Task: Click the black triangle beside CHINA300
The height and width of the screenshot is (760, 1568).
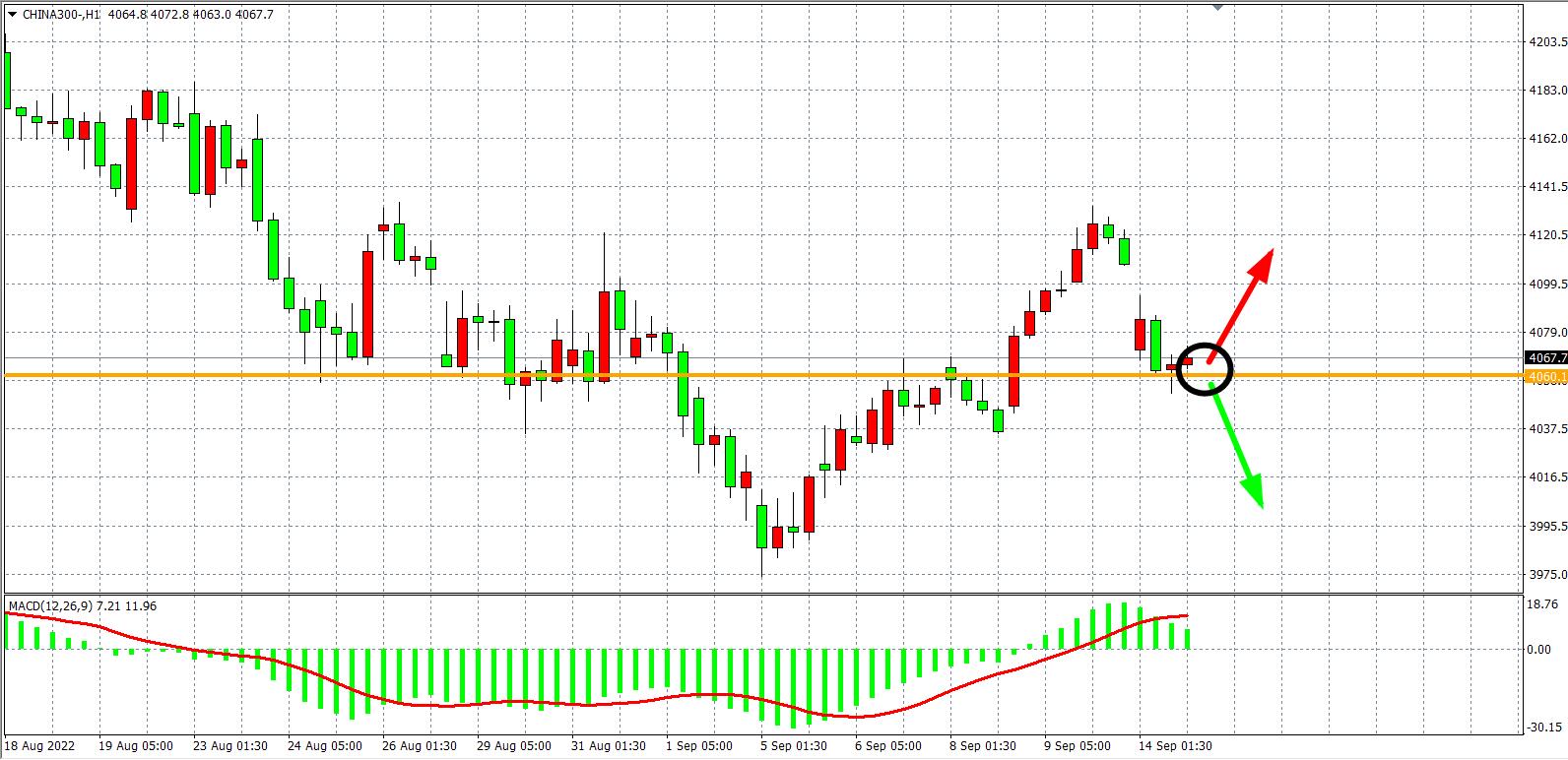Action: (x=11, y=15)
